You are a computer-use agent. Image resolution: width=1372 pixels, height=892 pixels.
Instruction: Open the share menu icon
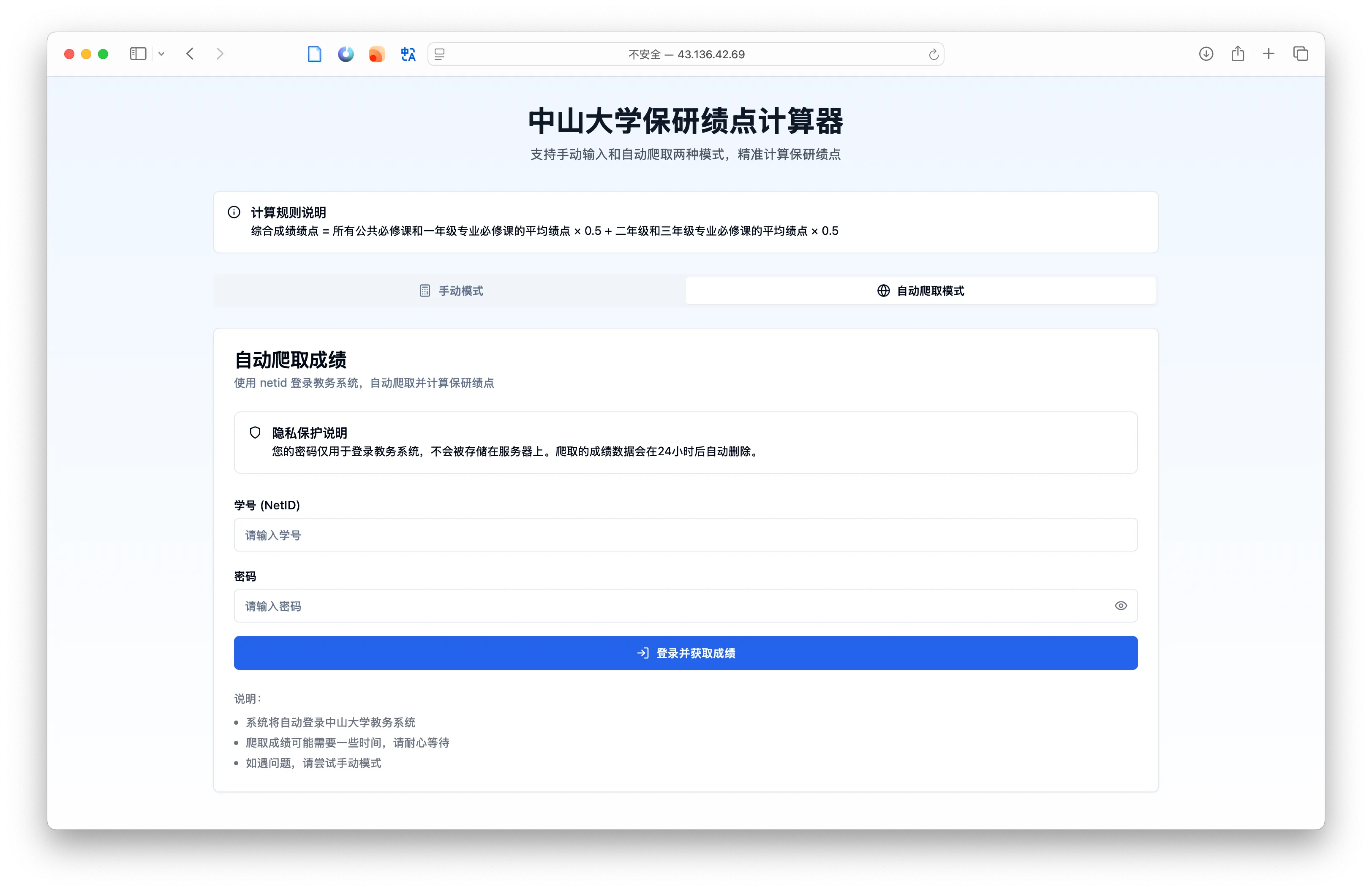1237,54
